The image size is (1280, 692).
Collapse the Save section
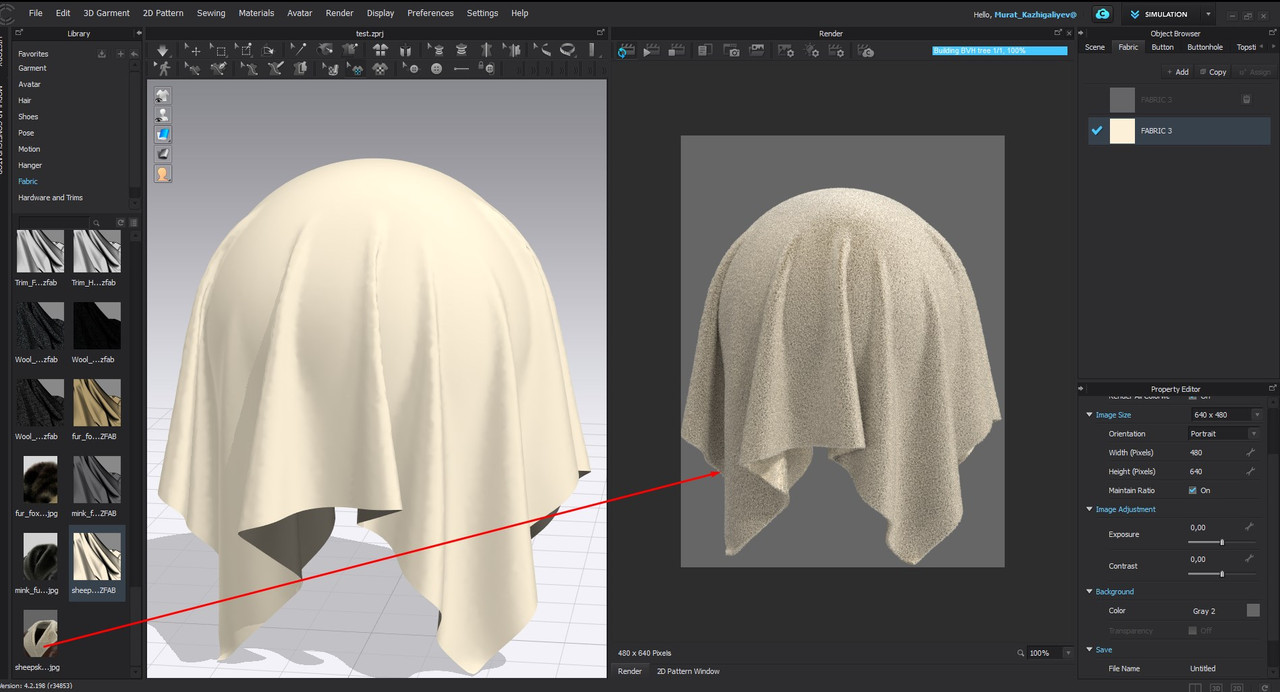click(x=1090, y=650)
